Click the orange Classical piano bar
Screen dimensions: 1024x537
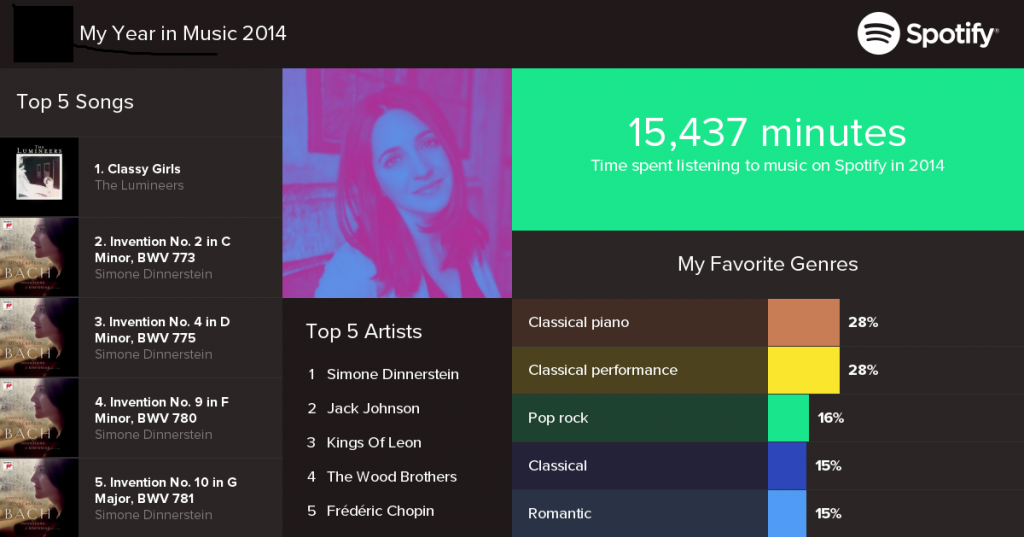(x=803, y=322)
